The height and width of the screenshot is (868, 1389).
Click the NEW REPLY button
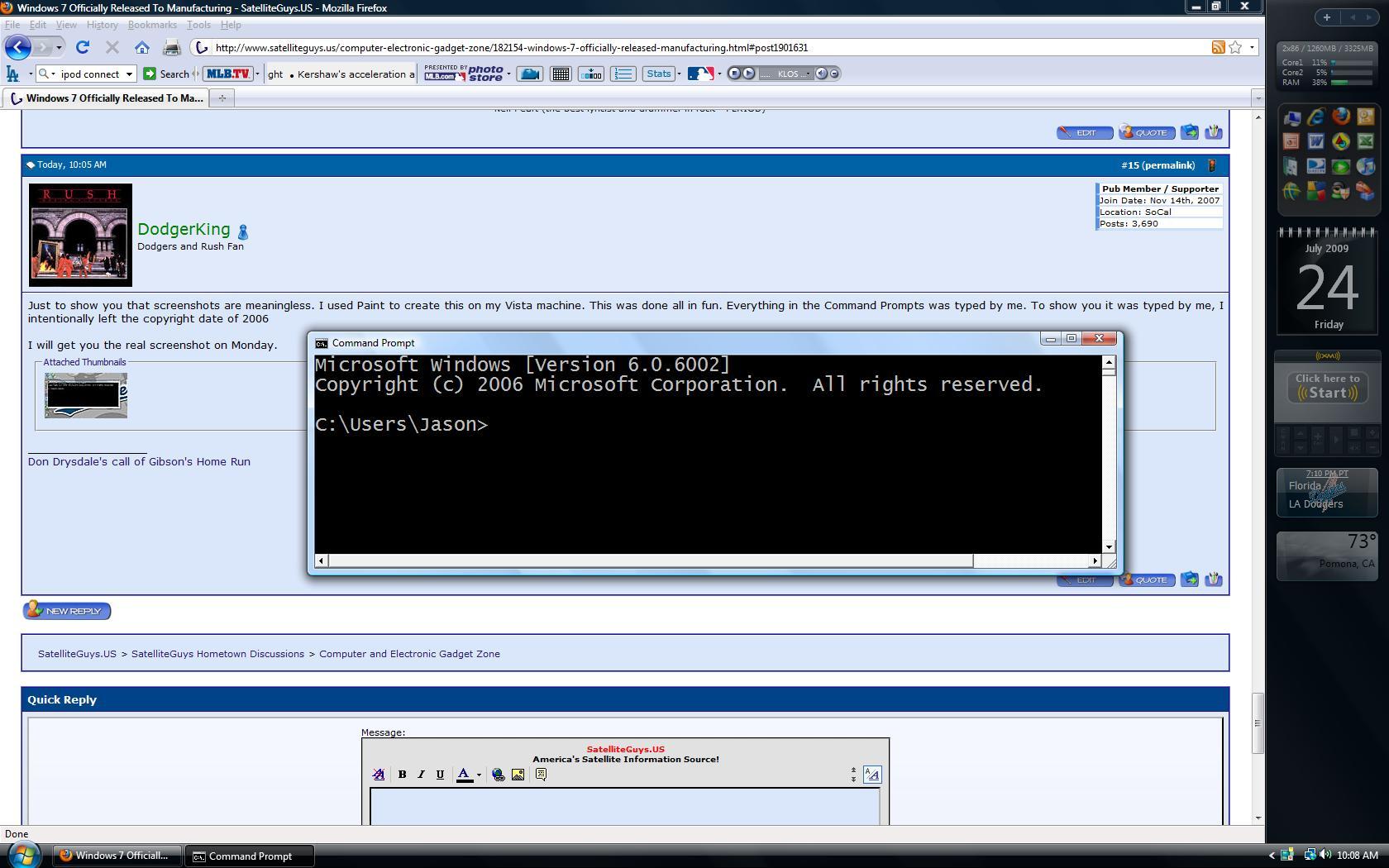[67, 611]
